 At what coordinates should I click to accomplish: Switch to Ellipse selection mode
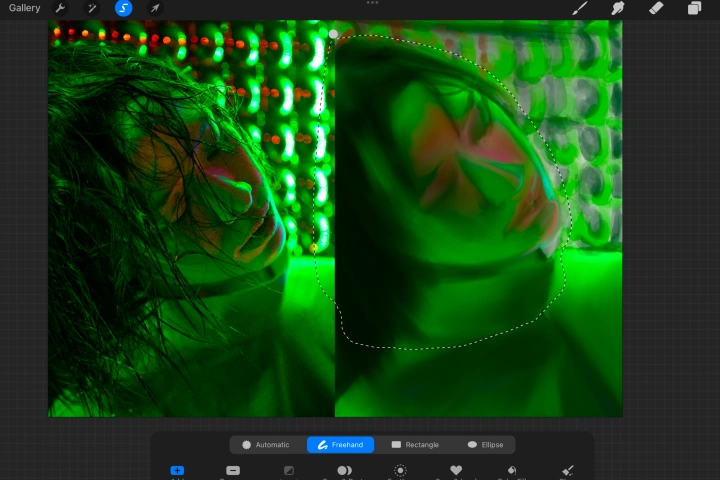tap(485, 445)
